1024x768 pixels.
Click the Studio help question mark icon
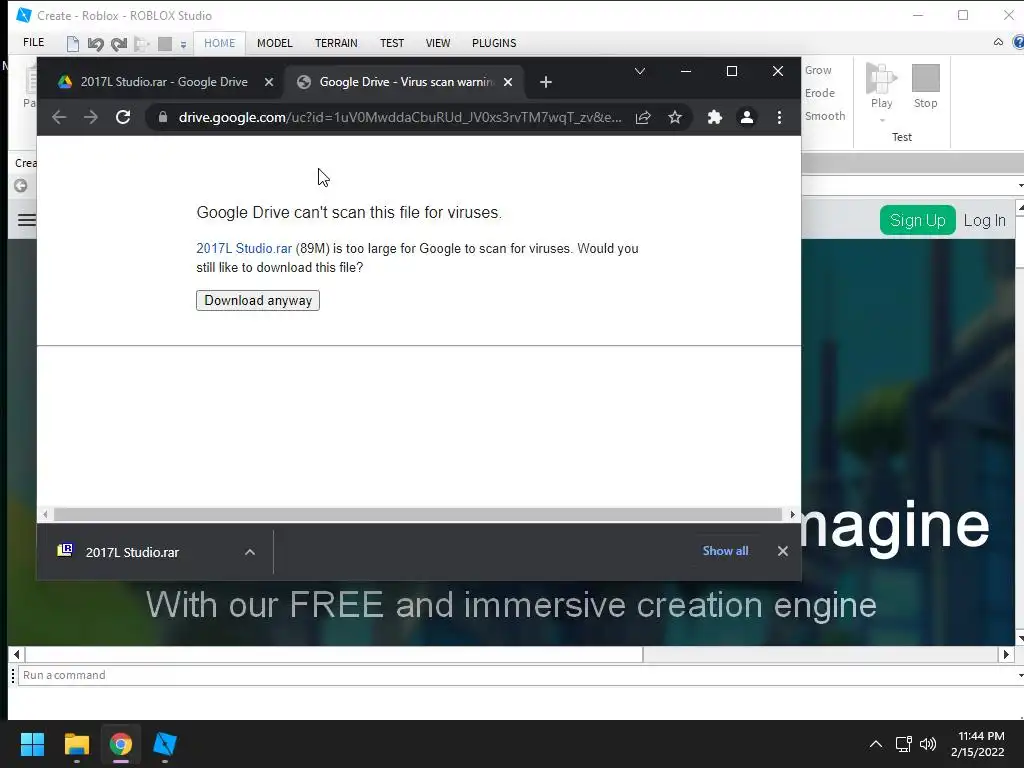click(x=1017, y=42)
